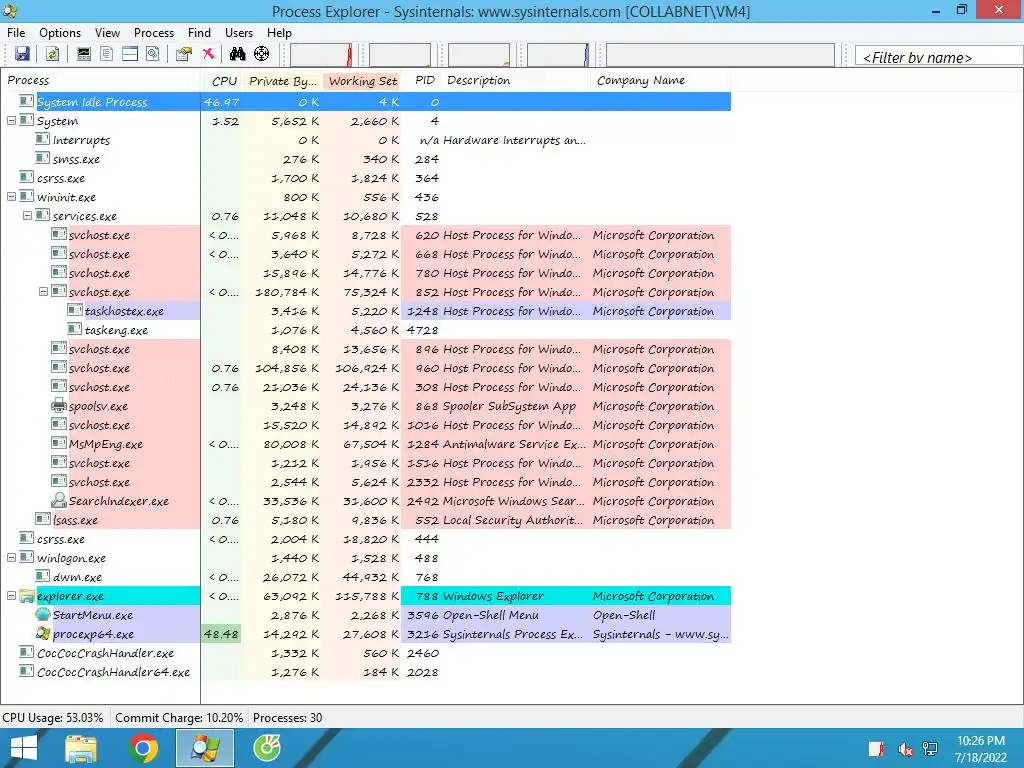Screen dimensions: 1024x768
Task: Open System Information from toolbar icon
Action: (x=84, y=54)
